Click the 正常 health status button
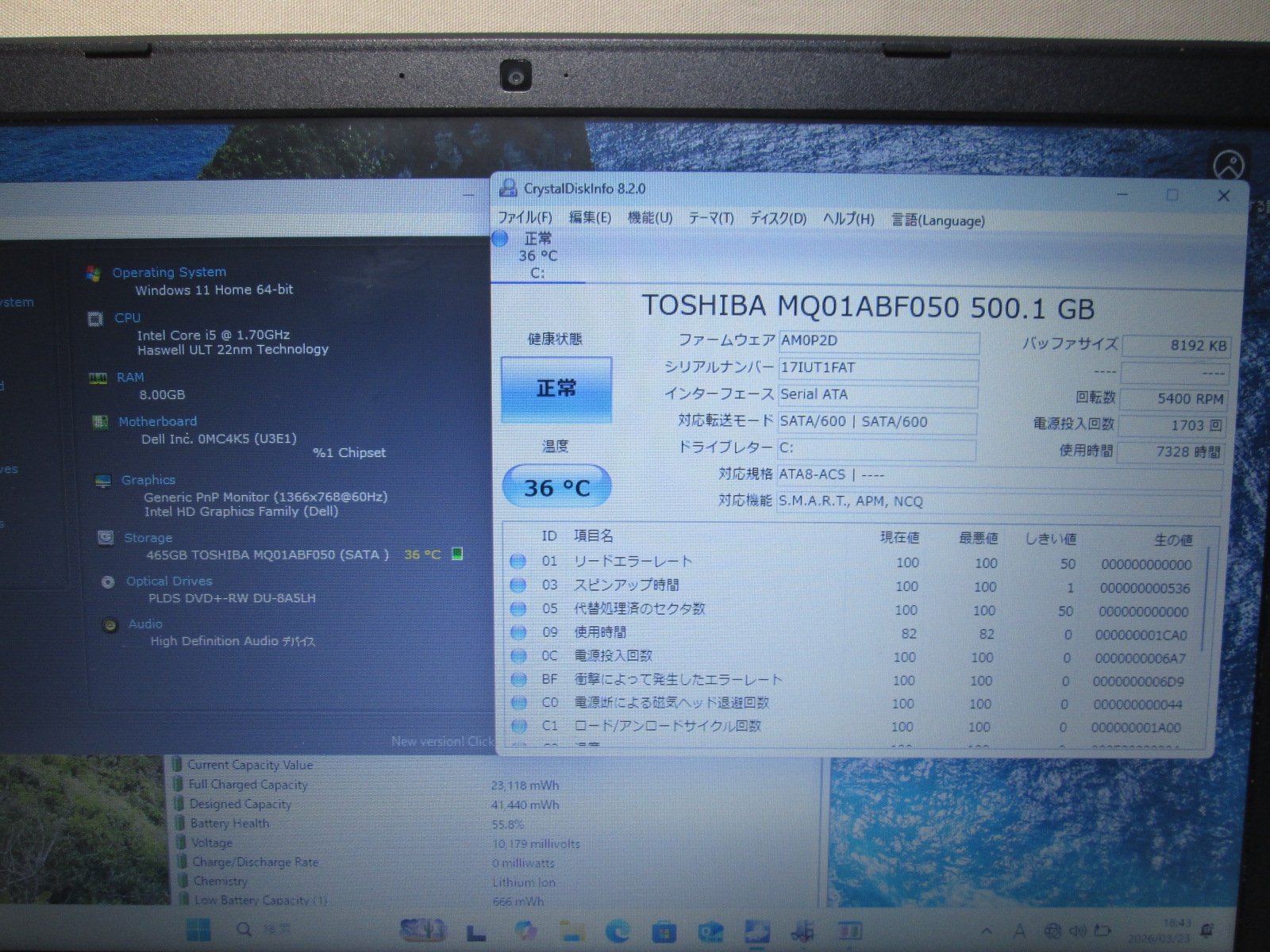 (x=556, y=389)
